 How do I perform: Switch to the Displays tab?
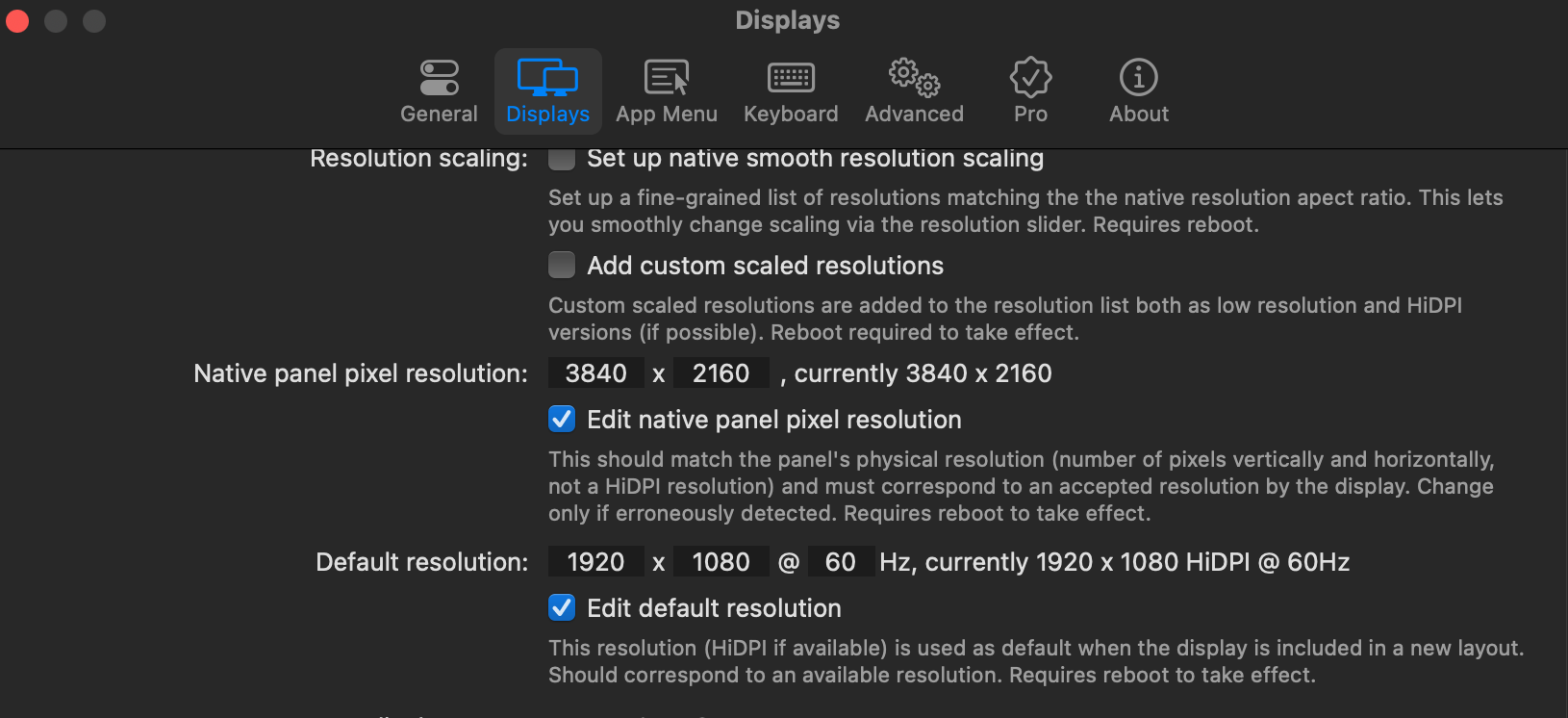pyautogui.click(x=546, y=91)
